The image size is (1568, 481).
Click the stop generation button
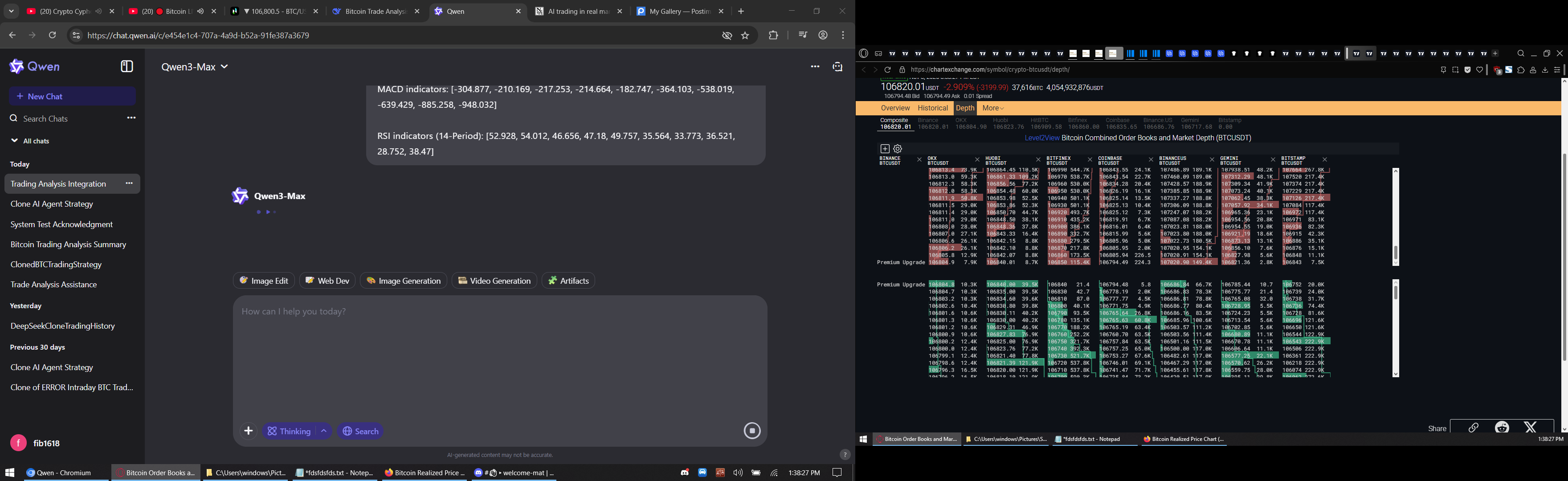(x=752, y=431)
